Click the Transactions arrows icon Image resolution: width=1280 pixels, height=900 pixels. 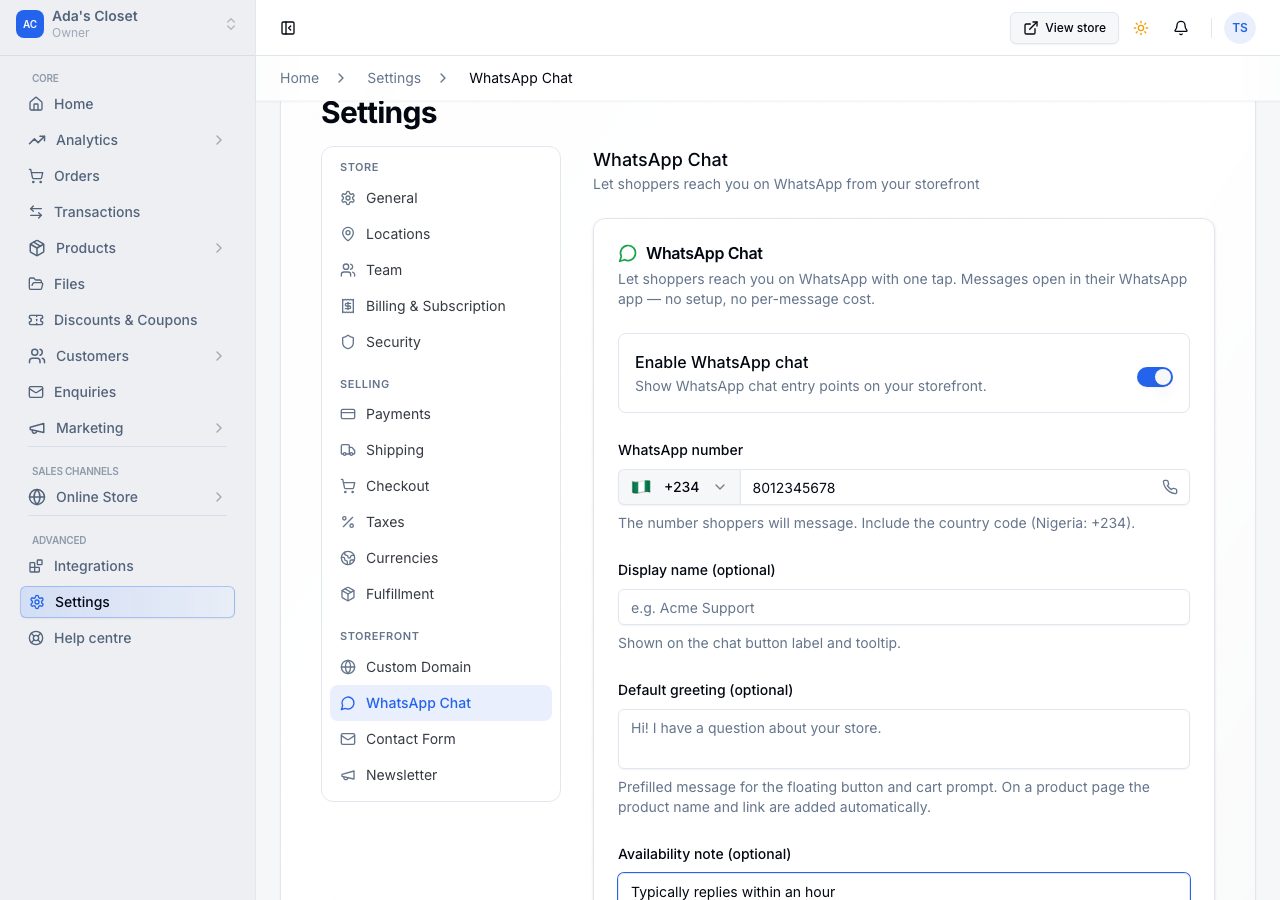pyautogui.click(x=36, y=212)
